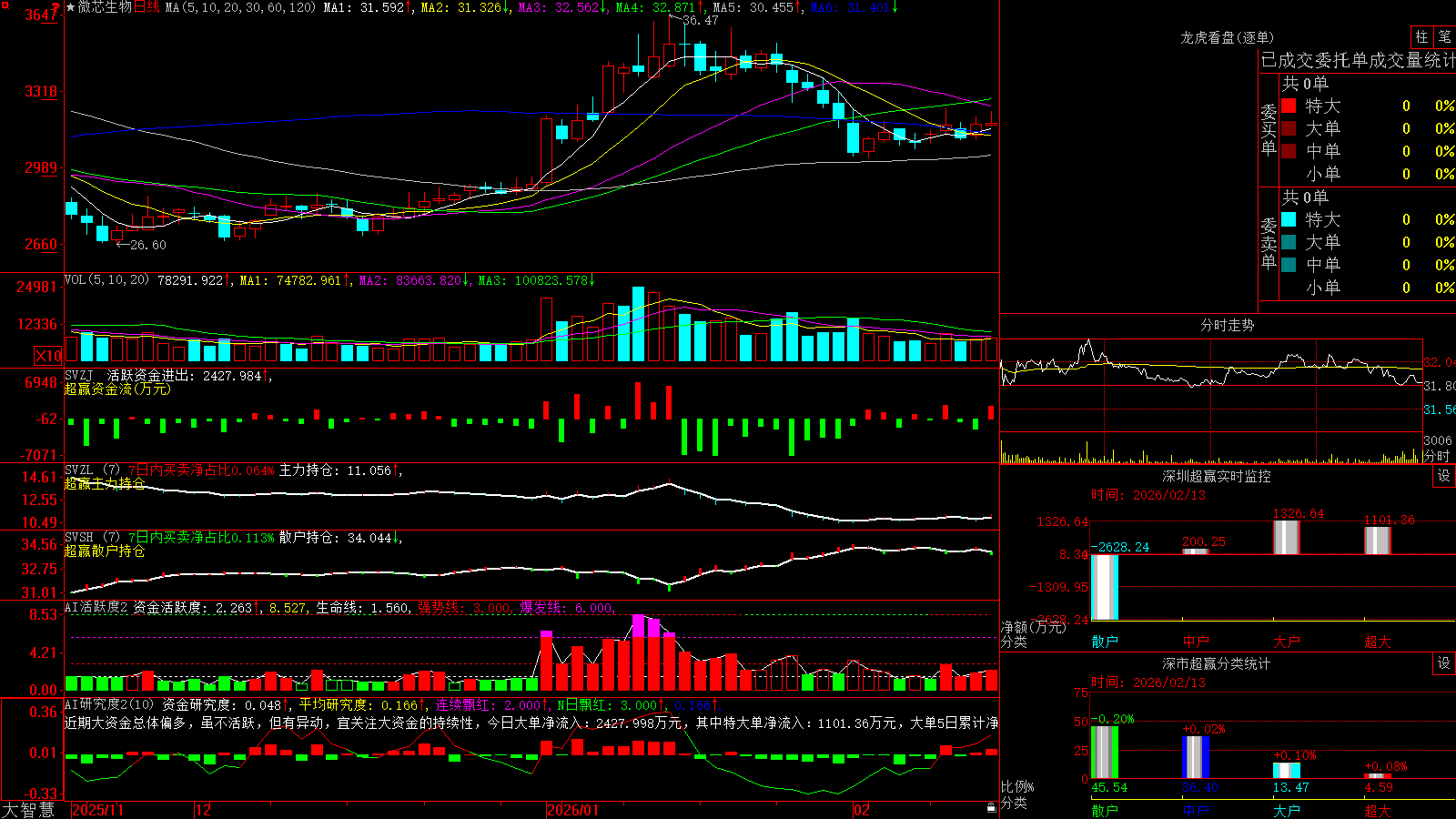Click the red 特大 buy-order color swatch
This screenshot has width=1456, height=819.
1289,106
